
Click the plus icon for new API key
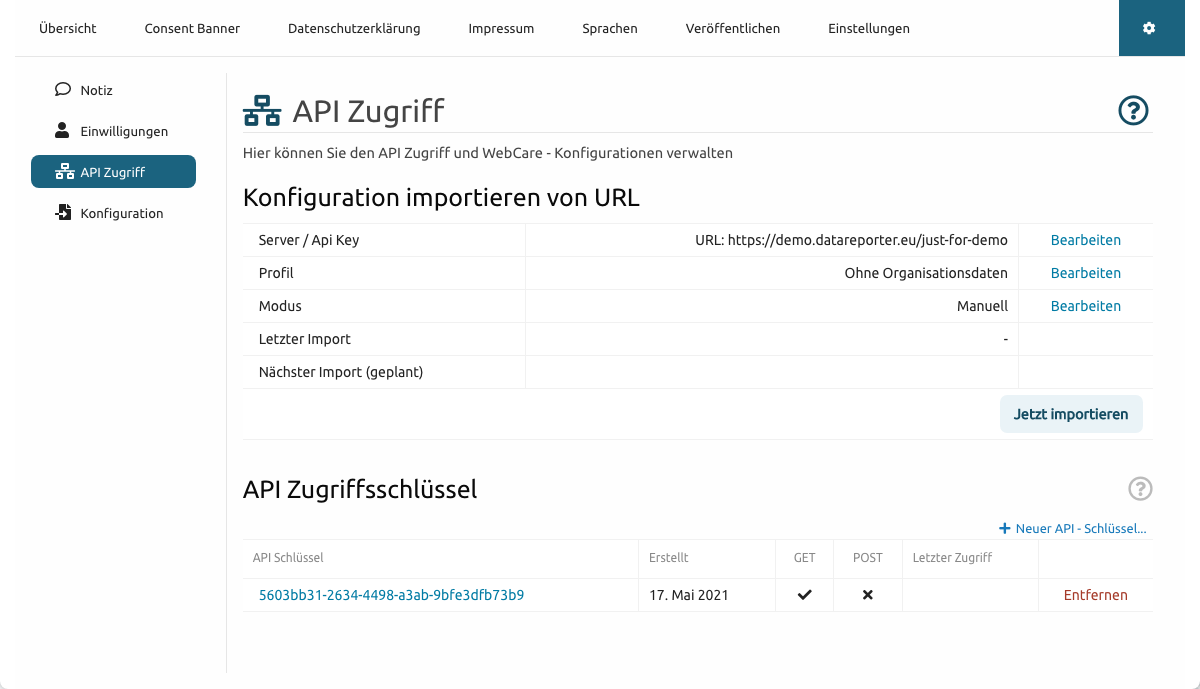(x=1004, y=528)
